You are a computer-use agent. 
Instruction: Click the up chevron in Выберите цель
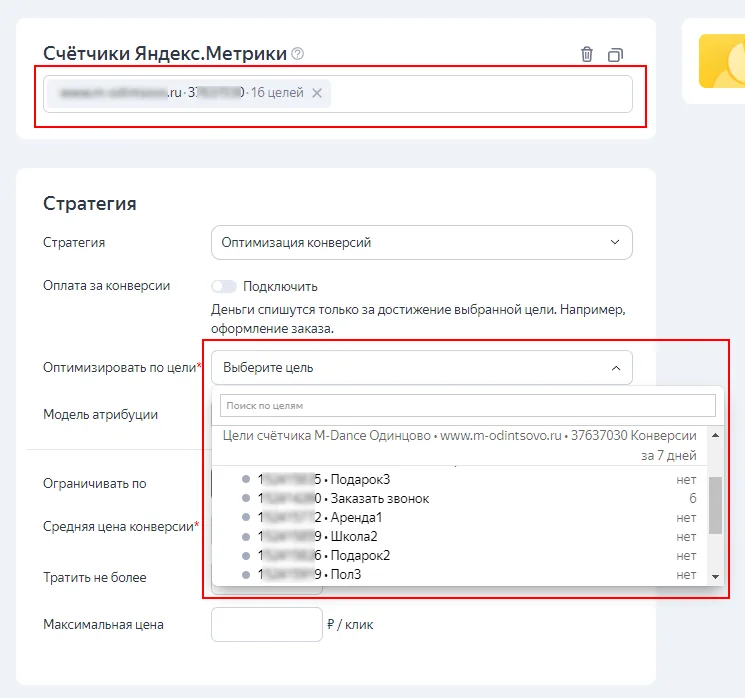616,368
